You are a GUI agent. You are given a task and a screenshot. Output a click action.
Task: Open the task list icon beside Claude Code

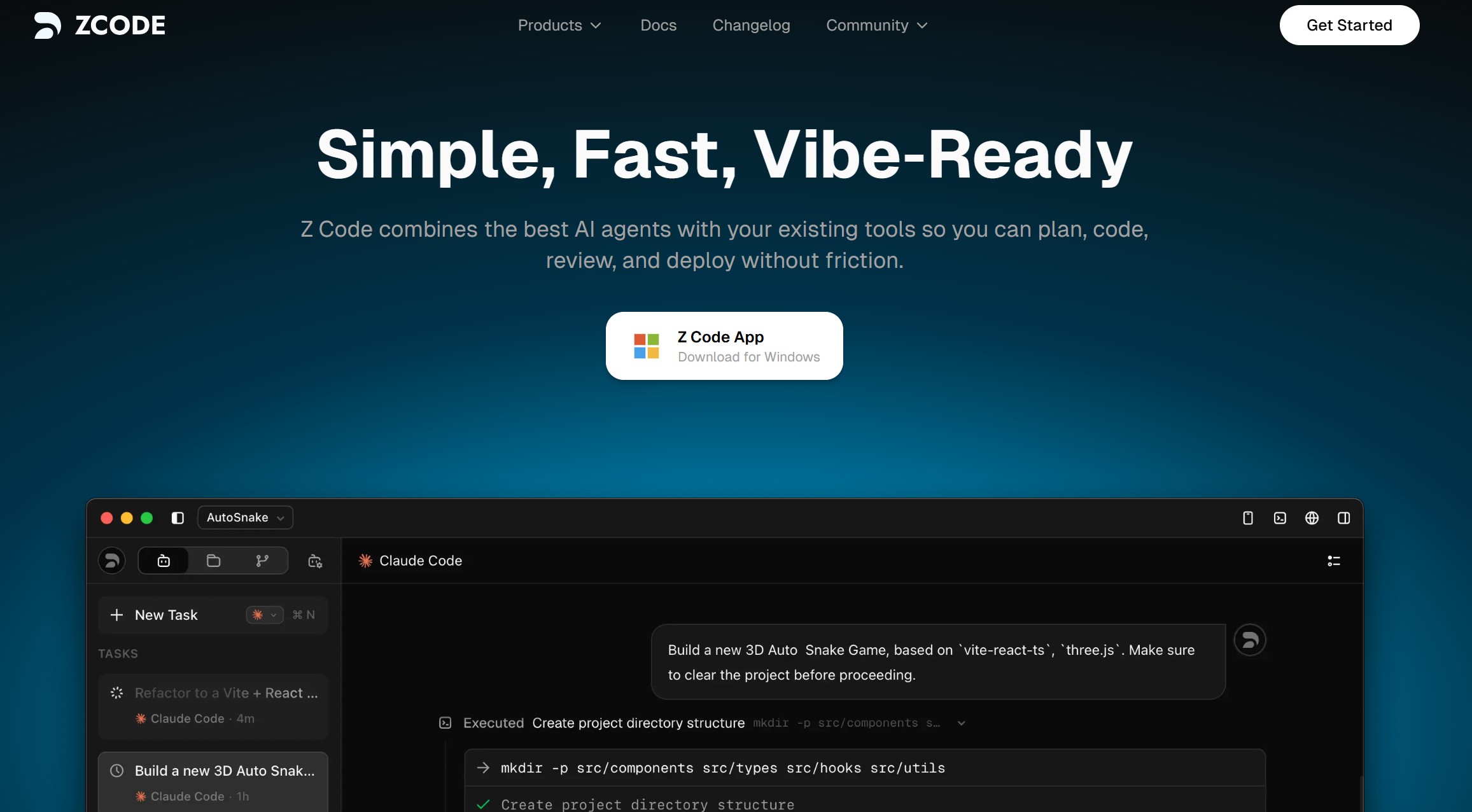point(1334,561)
